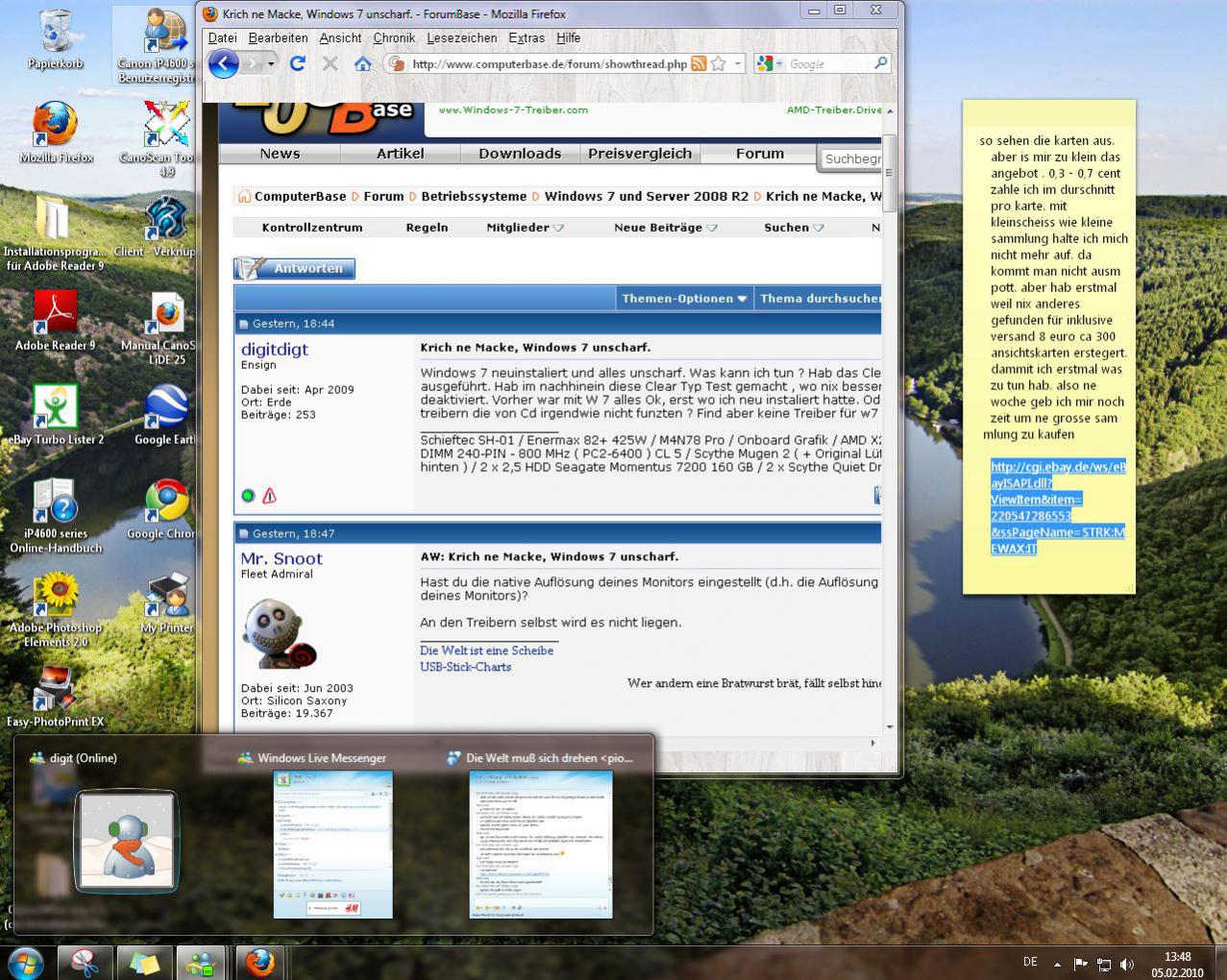Reload the page in Firefox
The height and width of the screenshot is (980, 1227).
pyautogui.click(x=297, y=63)
